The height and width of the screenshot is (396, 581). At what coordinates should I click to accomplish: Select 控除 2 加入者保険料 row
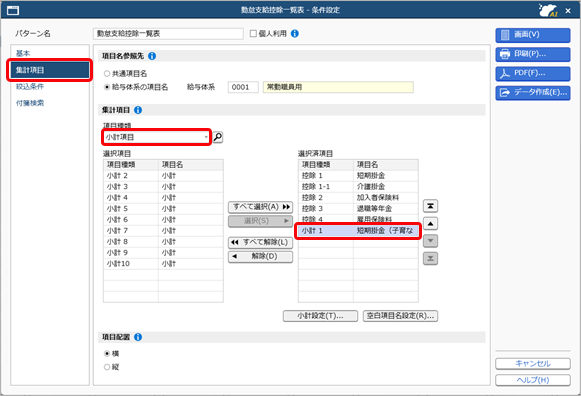coord(358,198)
